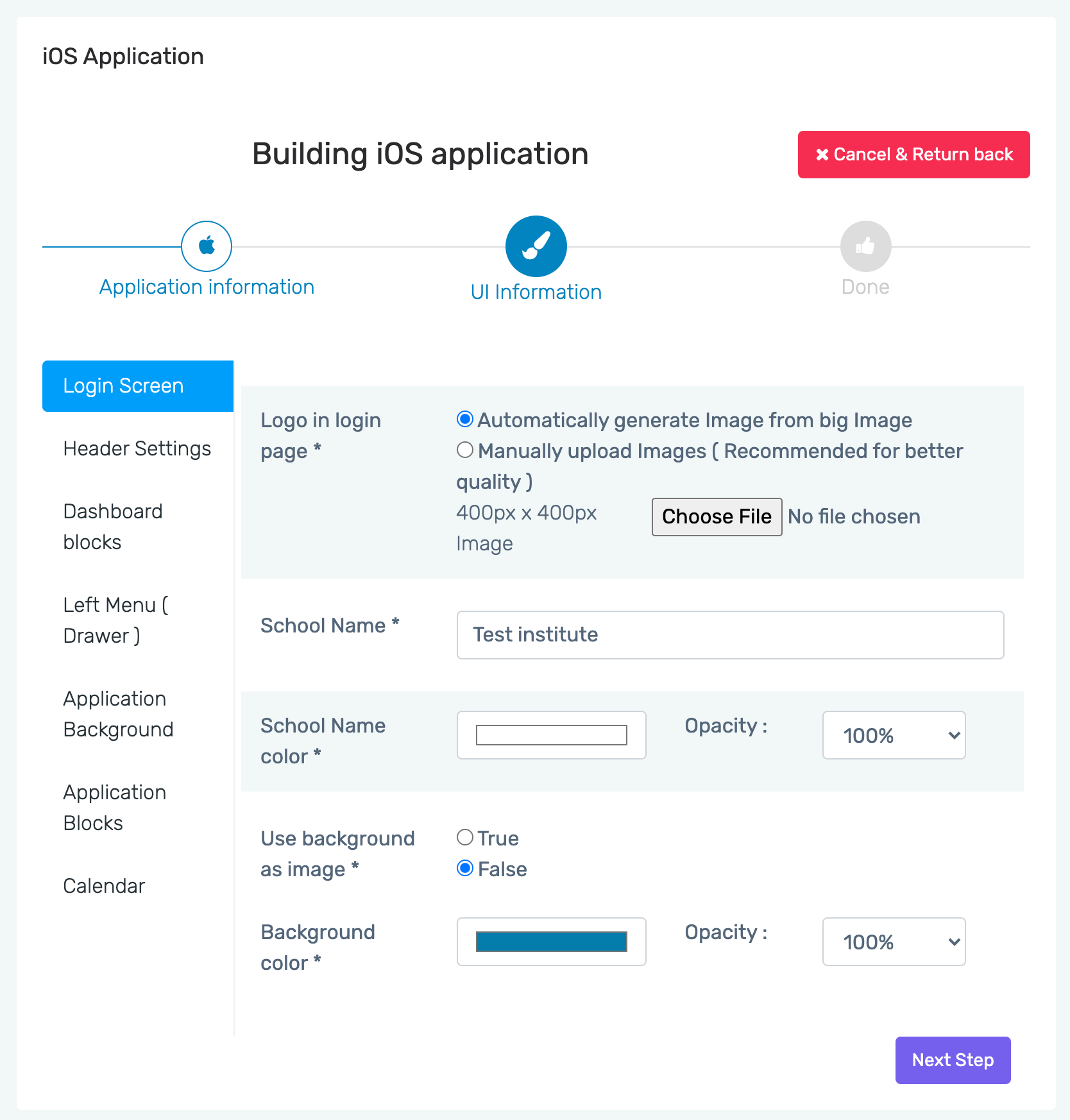Click the thumbs-up Done step icon
The height and width of the screenshot is (1120, 1070).
[x=866, y=246]
